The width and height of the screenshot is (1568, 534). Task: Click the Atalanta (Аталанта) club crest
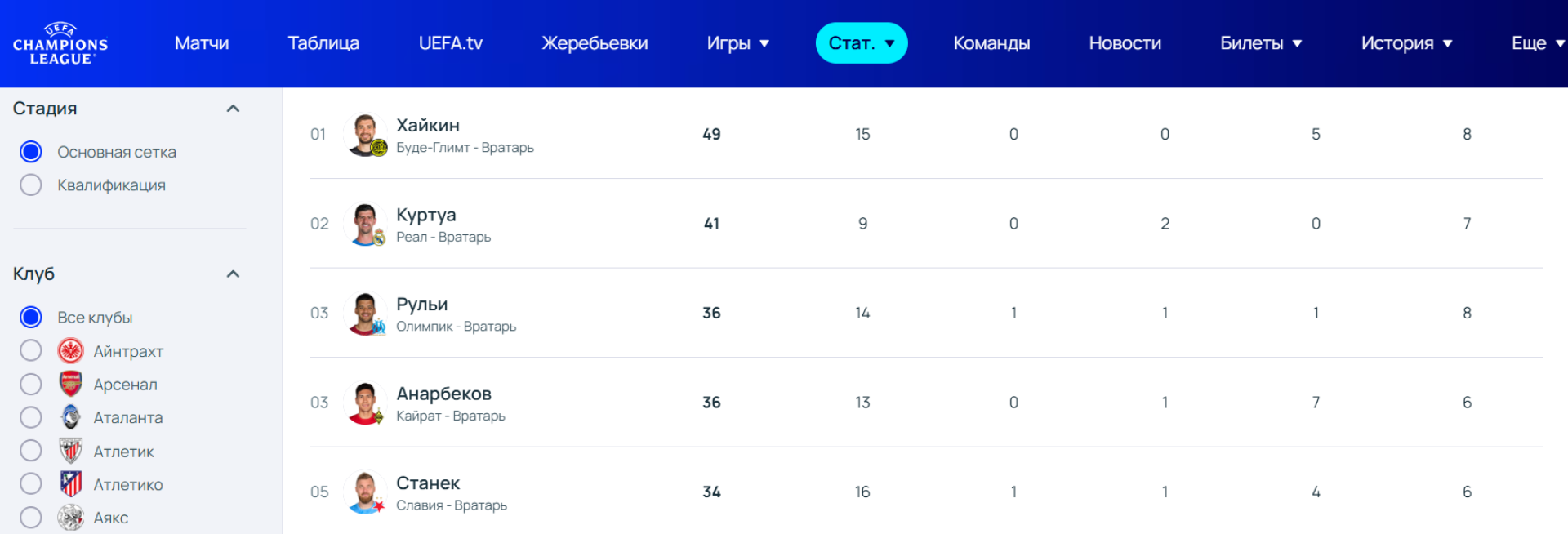pyautogui.click(x=71, y=417)
